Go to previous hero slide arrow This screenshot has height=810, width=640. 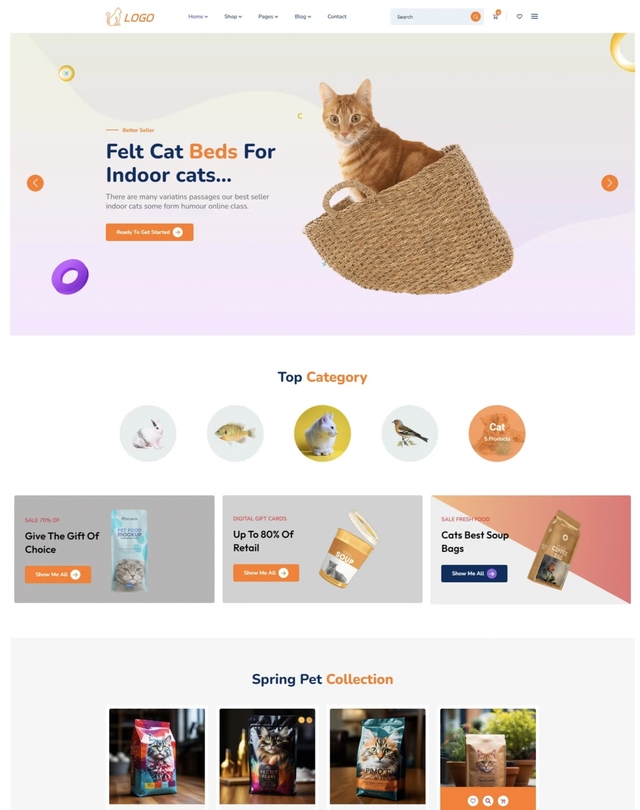click(35, 183)
